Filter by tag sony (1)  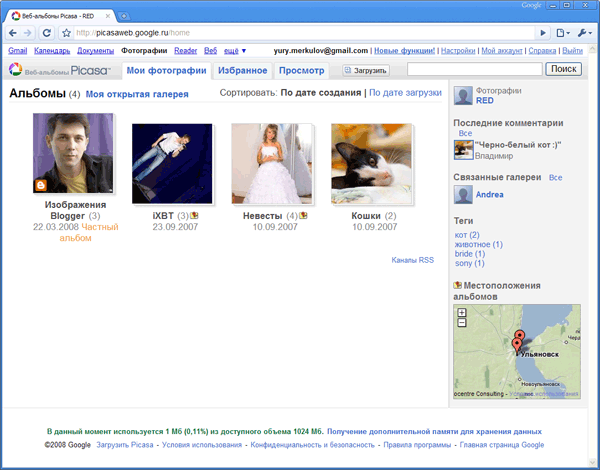coord(470,263)
